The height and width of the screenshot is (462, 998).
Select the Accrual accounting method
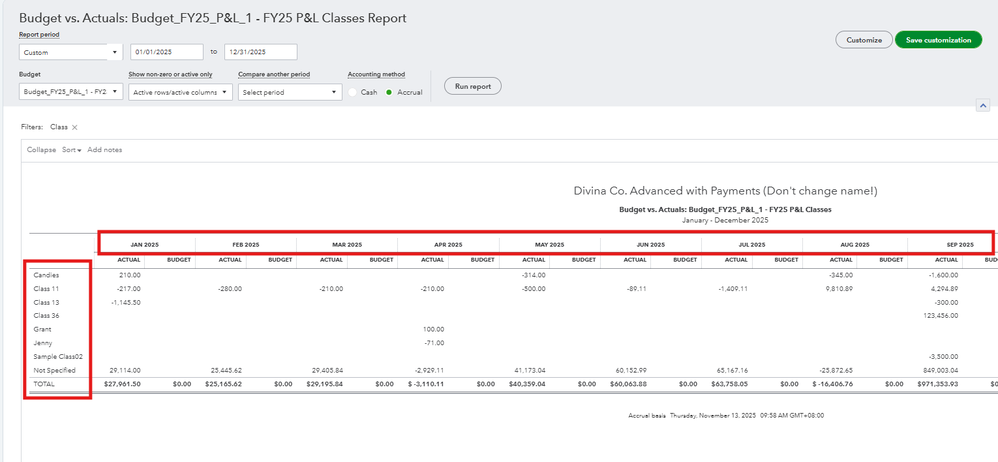point(391,92)
